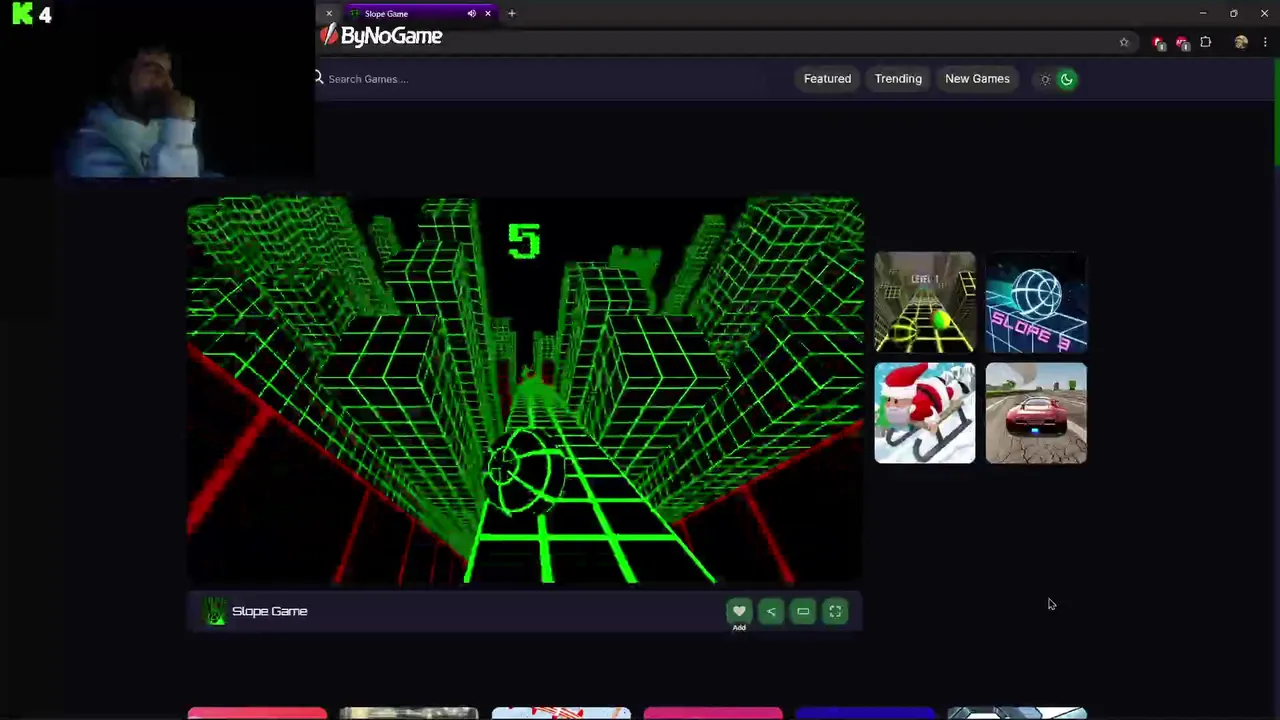Open the Level 1 rolling ball game thumbnail

pyautogui.click(x=925, y=302)
